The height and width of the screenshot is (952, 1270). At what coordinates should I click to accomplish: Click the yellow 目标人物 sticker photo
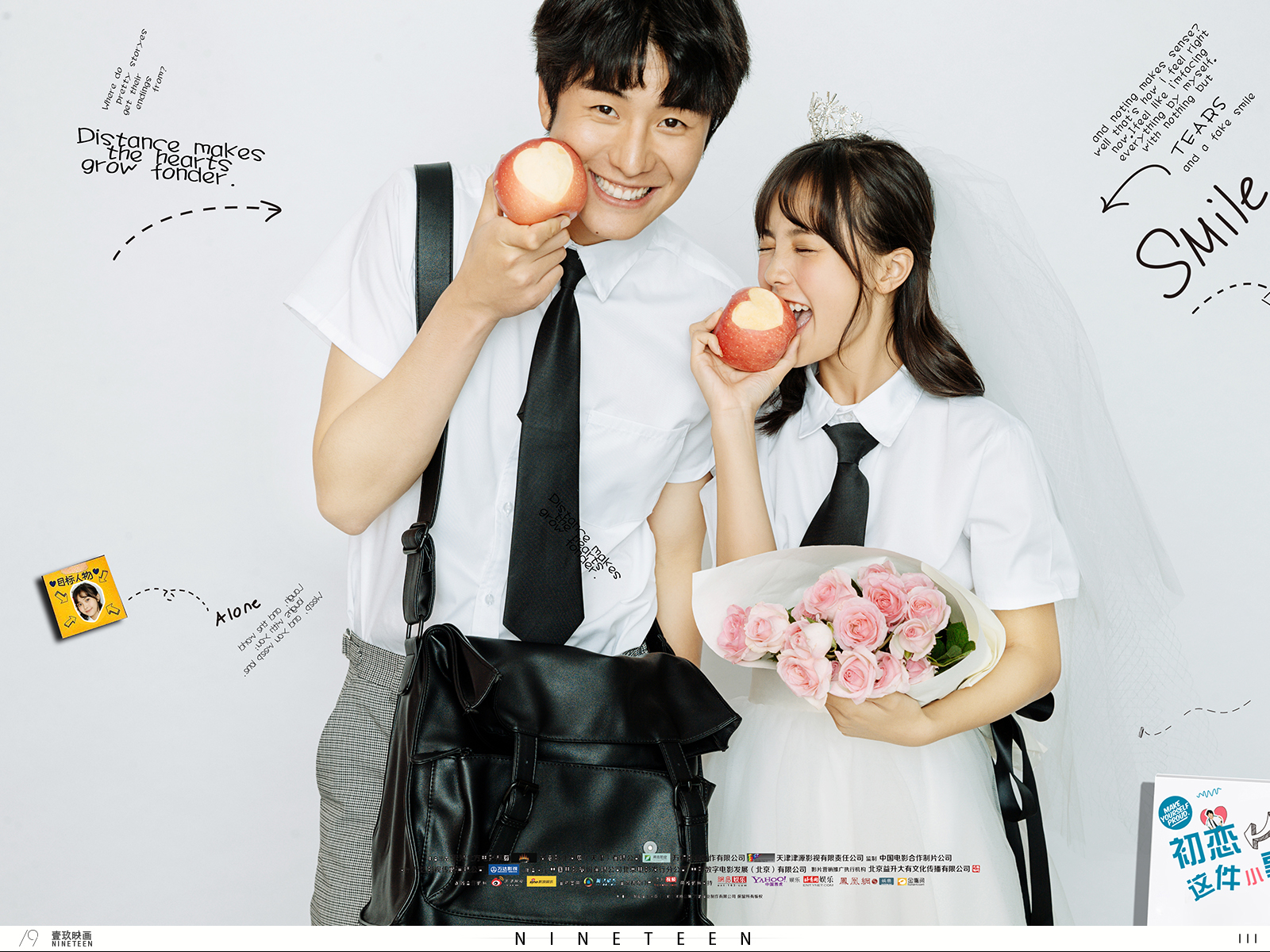83,597
